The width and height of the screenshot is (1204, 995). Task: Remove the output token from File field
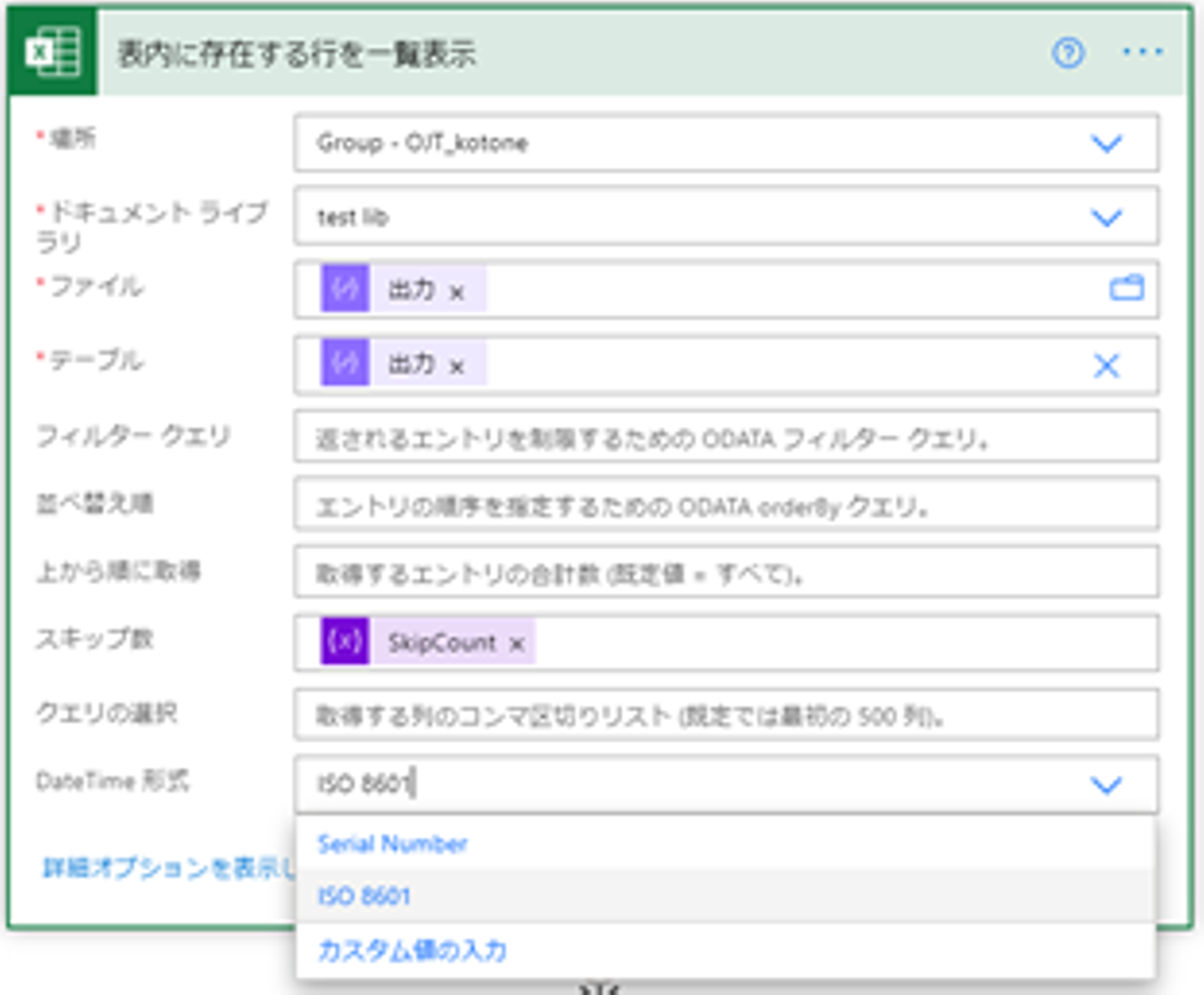[x=457, y=293]
